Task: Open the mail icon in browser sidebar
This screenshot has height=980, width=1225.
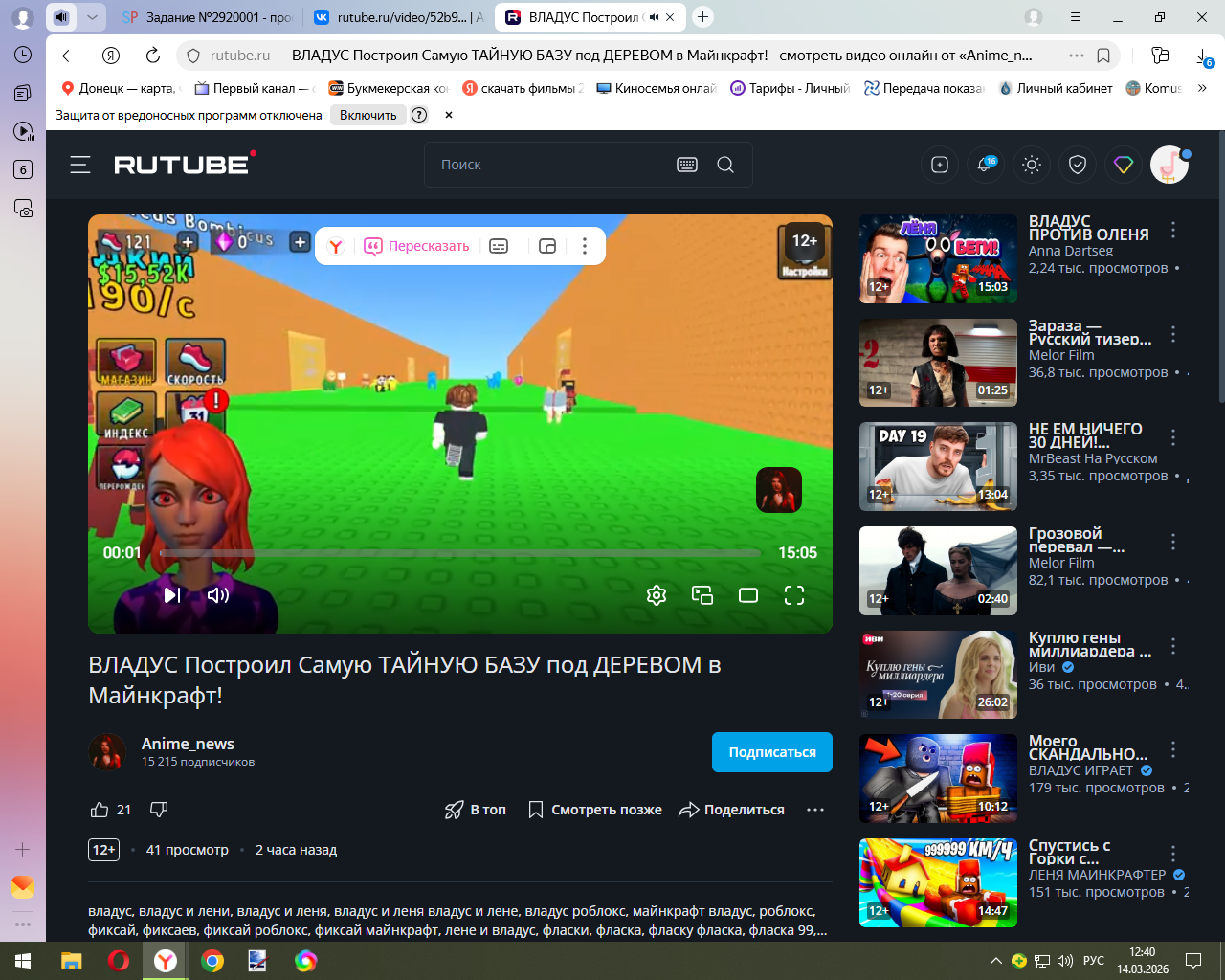Action: 23,887
